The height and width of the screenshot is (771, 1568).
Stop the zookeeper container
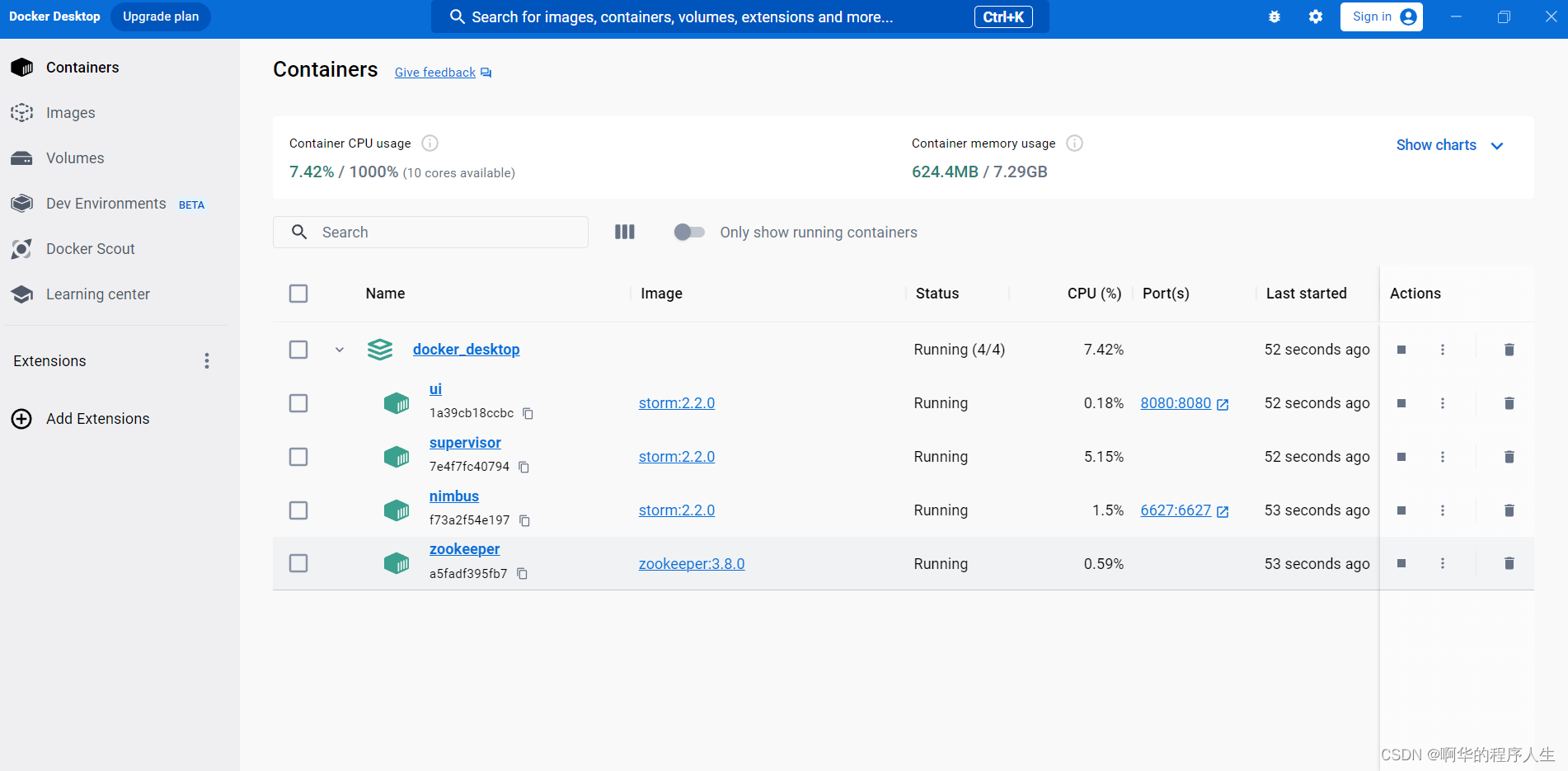1401,563
